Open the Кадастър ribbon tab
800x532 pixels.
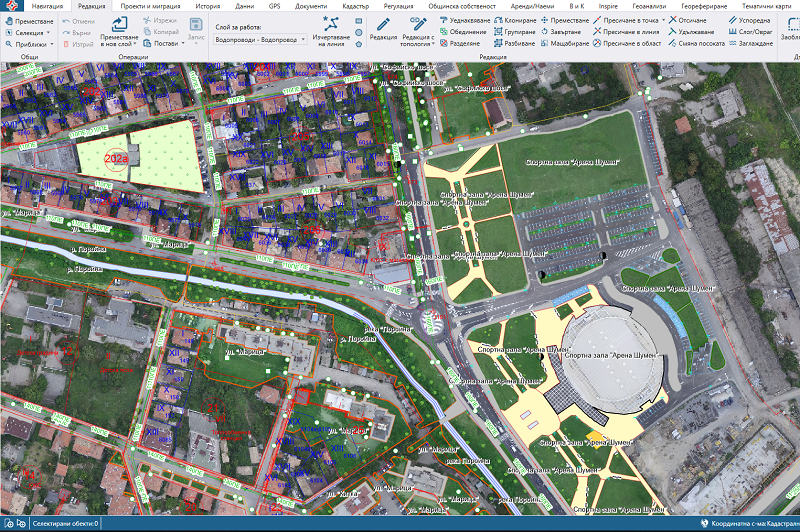click(x=356, y=6)
